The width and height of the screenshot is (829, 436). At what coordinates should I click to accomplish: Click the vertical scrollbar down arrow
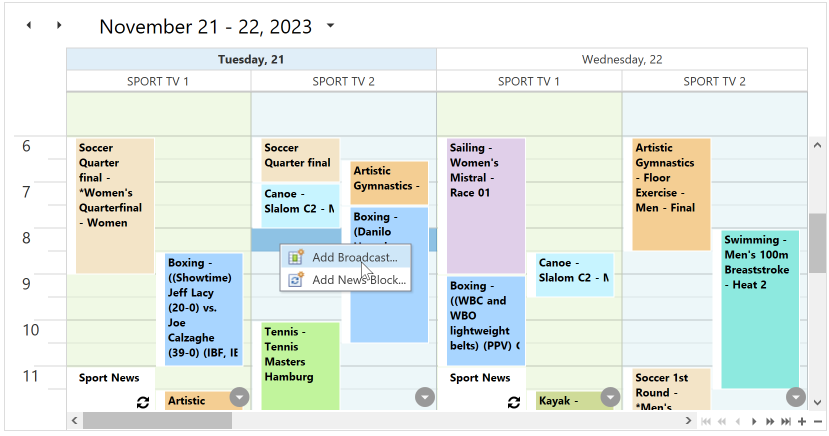[817, 403]
